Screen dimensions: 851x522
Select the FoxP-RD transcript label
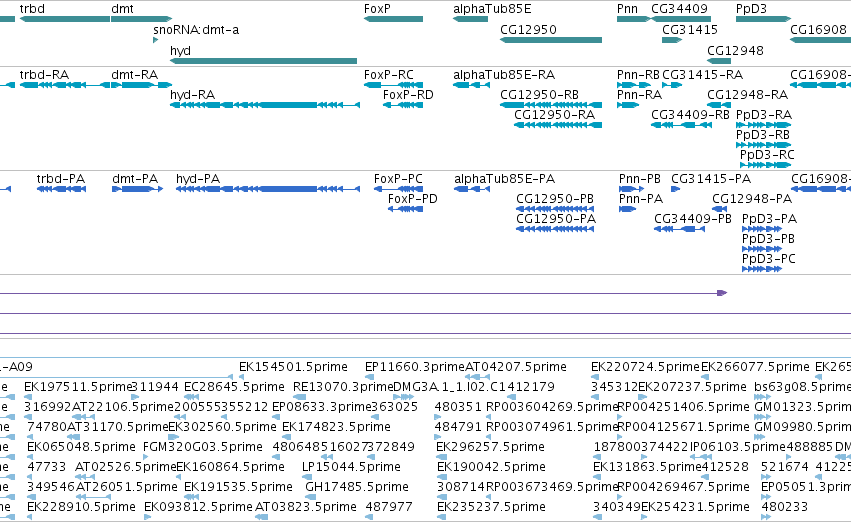click(x=408, y=95)
